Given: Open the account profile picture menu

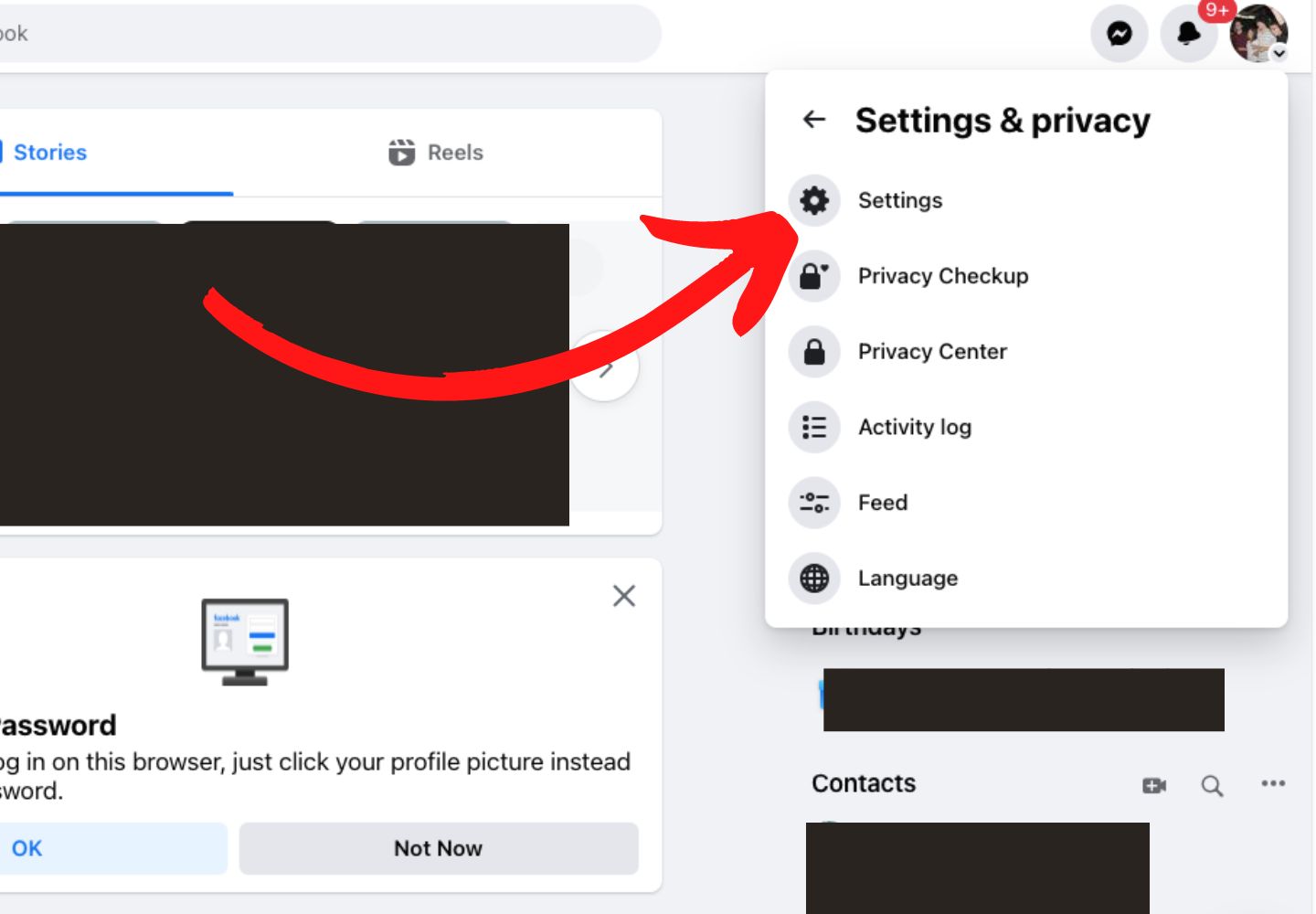Looking at the screenshot, I should pyautogui.click(x=1258, y=34).
